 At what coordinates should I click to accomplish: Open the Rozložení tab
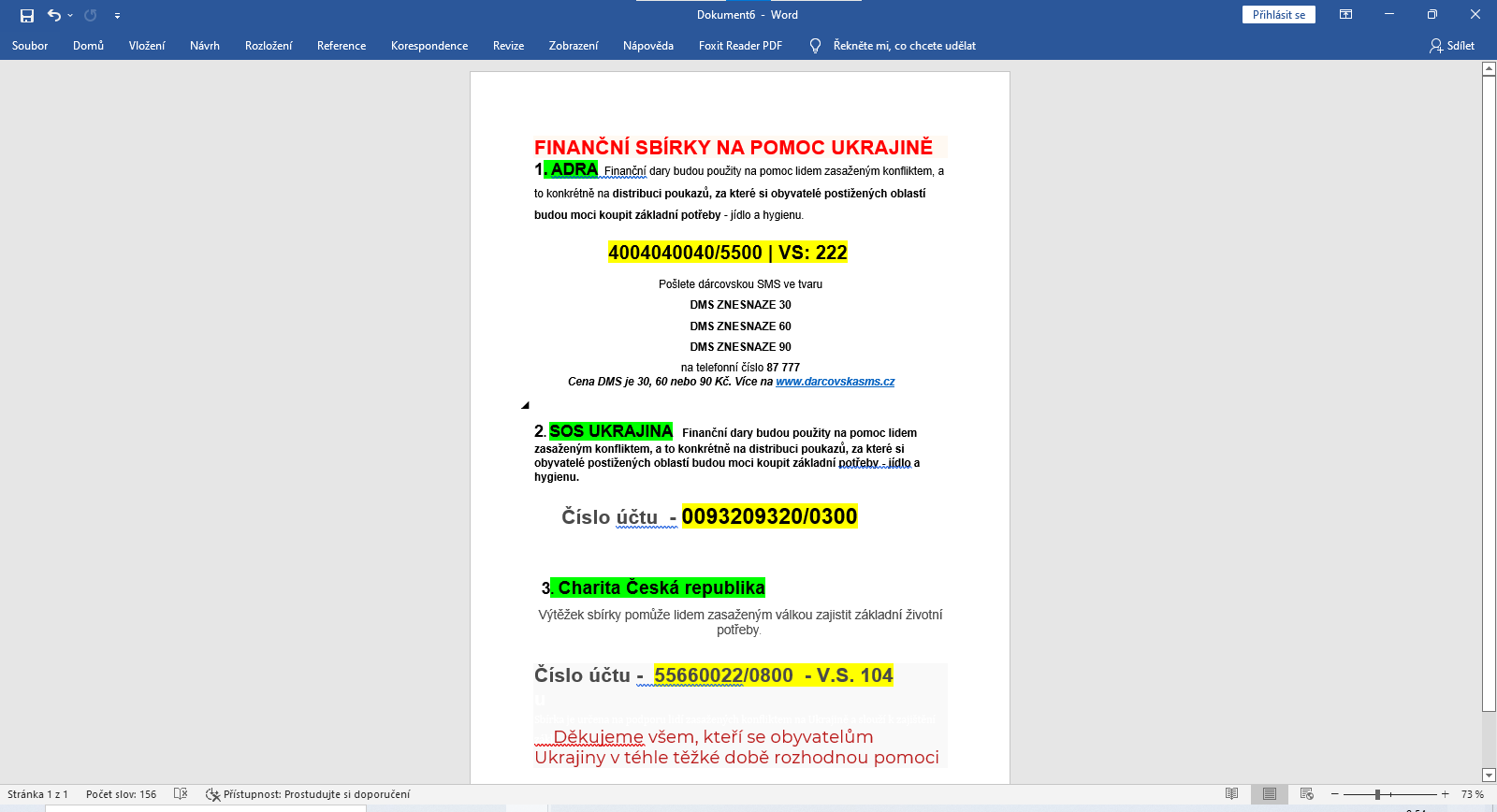[269, 45]
